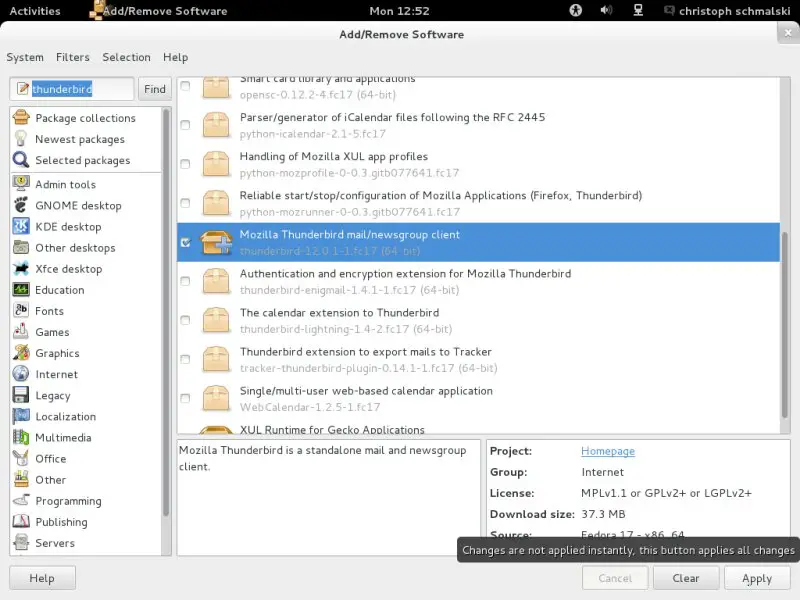The height and width of the screenshot is (600, 800).
Task: Select the Publishing category icon
Action: [x=21, y=521]
